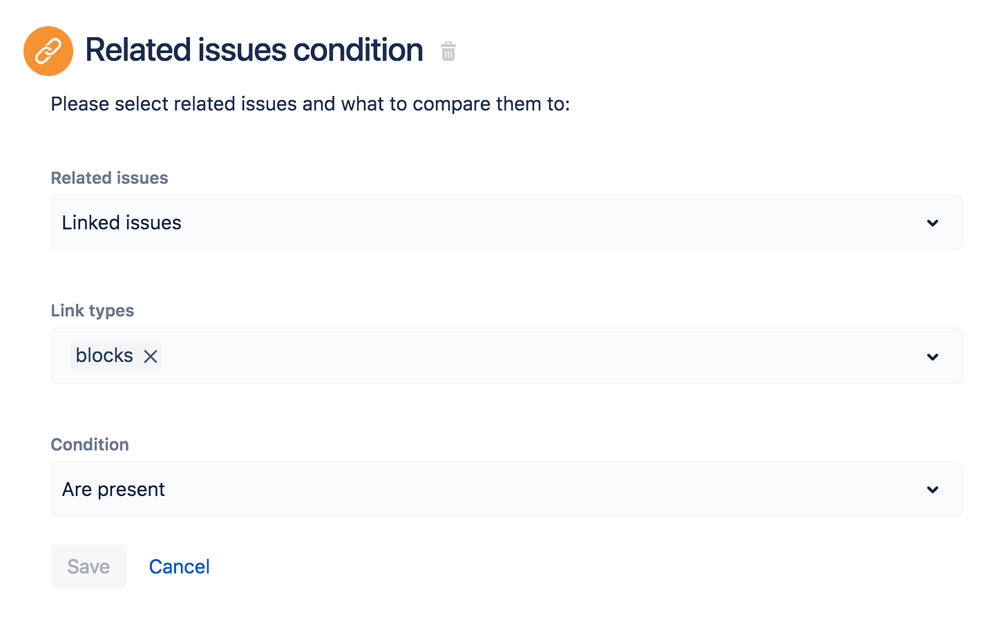Focus the empty area right of the blocks tag
This screenshot has height=619, width=999.
(540, 356)
